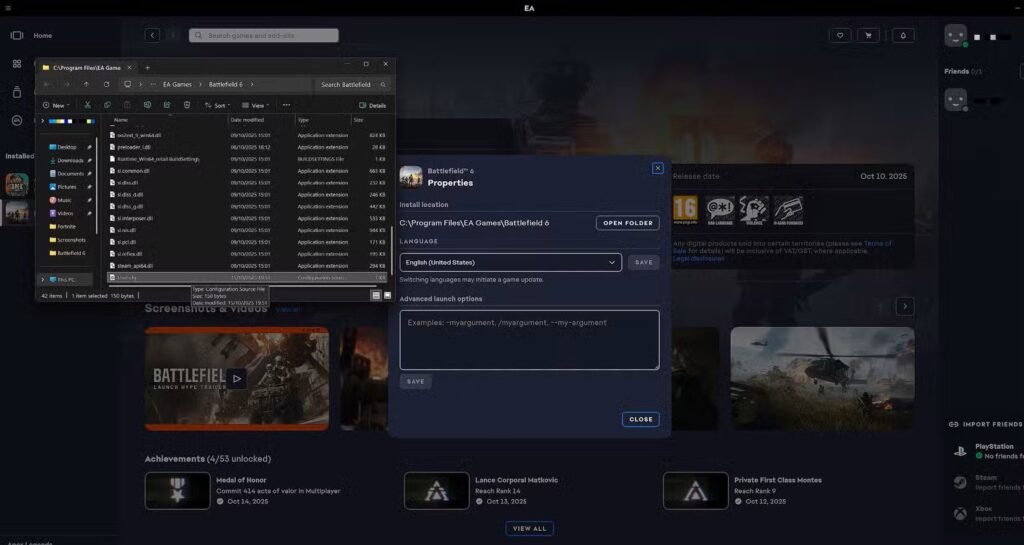Click SAVE next to language dropdown
1024x545 pixels.
(x=643, y=262)
